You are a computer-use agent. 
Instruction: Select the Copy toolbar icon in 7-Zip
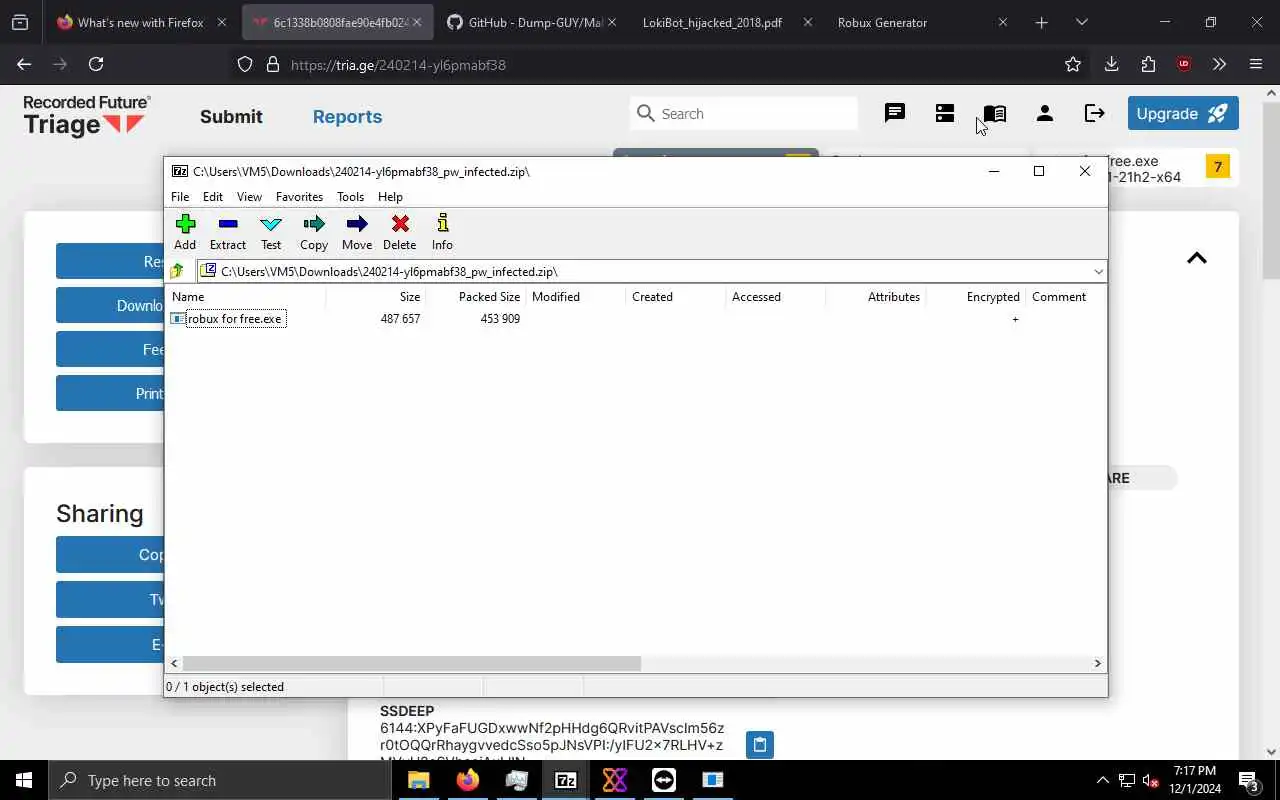click(314, 232)
